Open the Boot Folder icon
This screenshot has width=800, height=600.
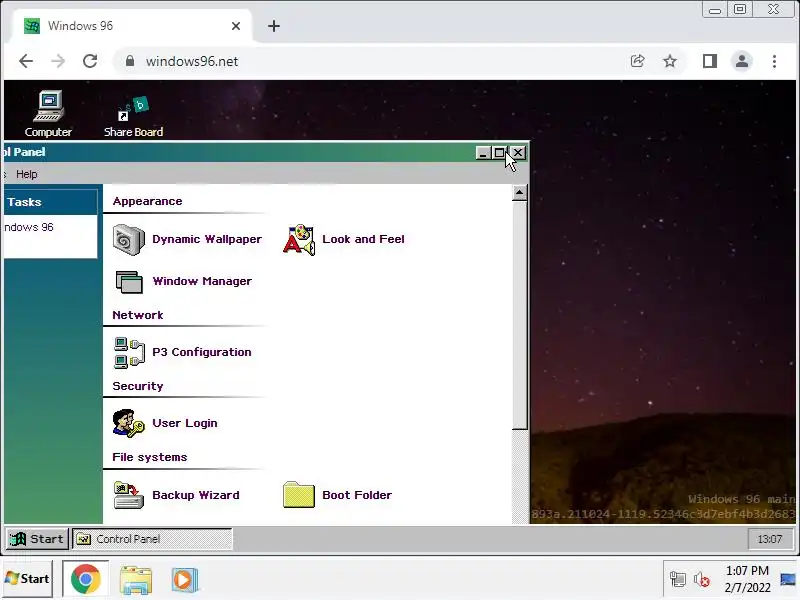298,495
